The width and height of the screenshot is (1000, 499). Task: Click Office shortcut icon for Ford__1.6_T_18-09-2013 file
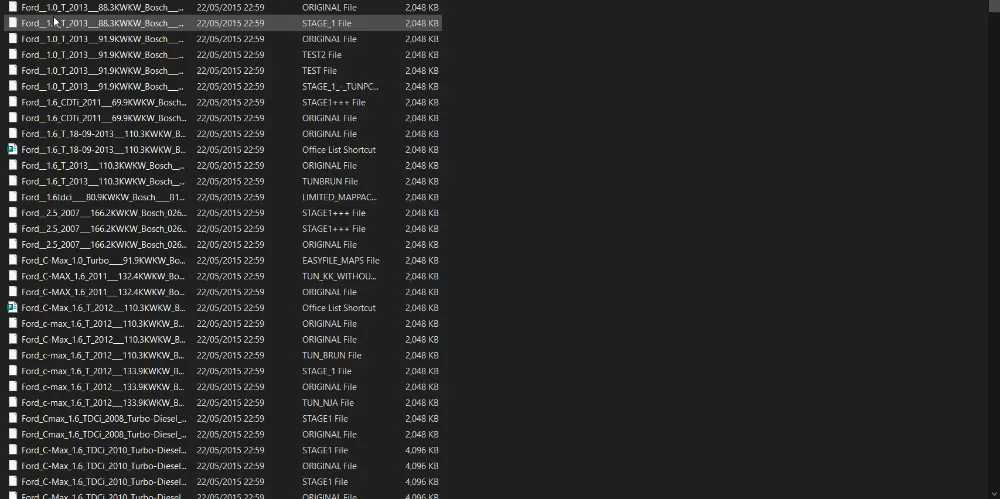tap(12, 149)
